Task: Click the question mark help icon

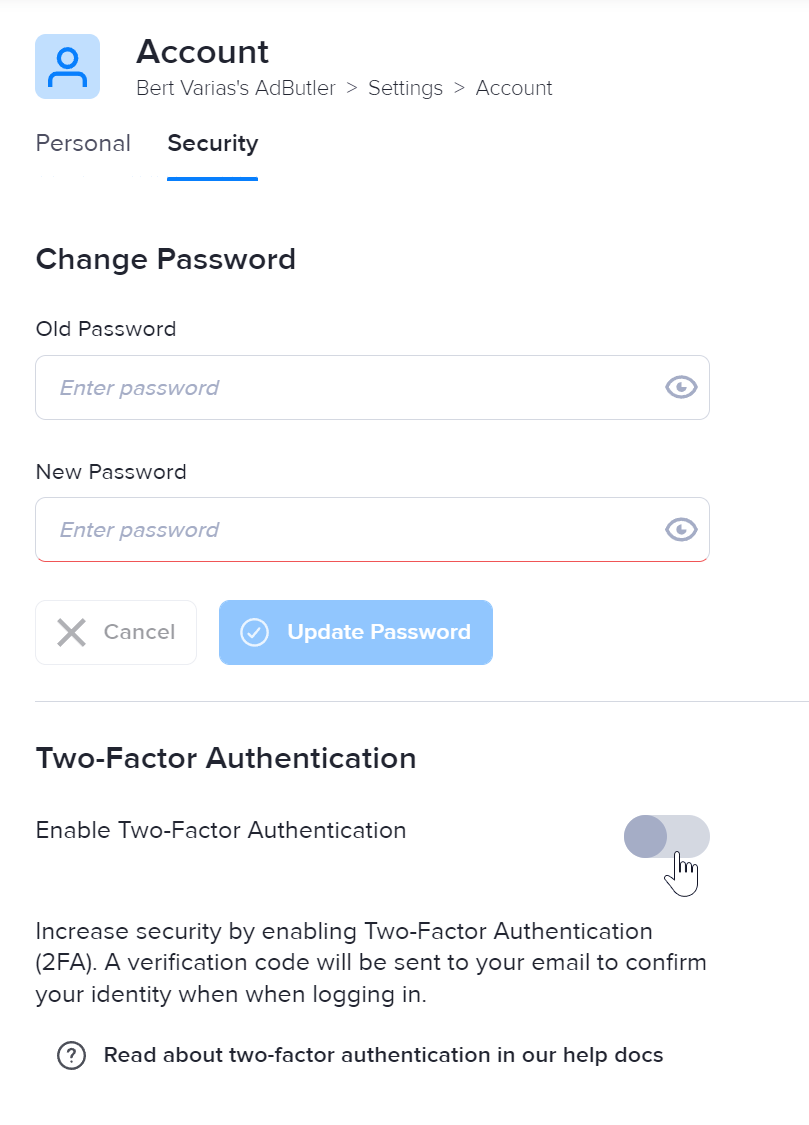Action: coord(71,1055)
